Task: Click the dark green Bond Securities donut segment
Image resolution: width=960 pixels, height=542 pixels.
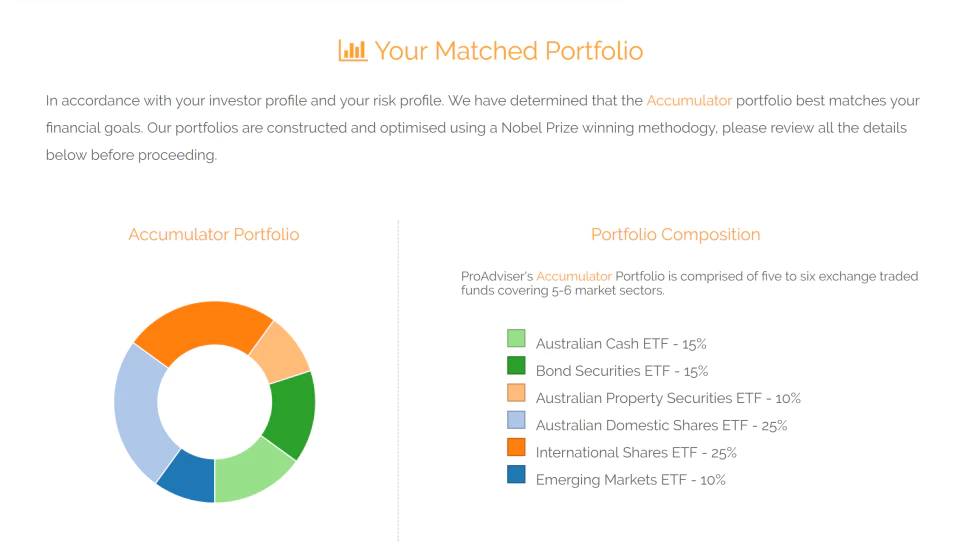Action: tap(293, 413)
